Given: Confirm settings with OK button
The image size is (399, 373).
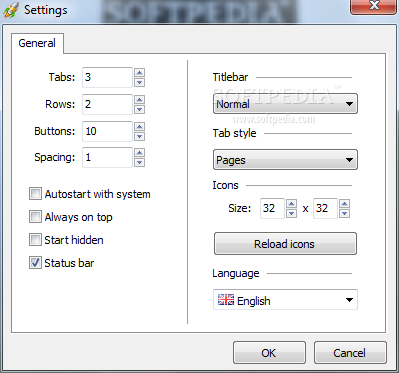Looking at the screenshot, I should tap(269, 353).
